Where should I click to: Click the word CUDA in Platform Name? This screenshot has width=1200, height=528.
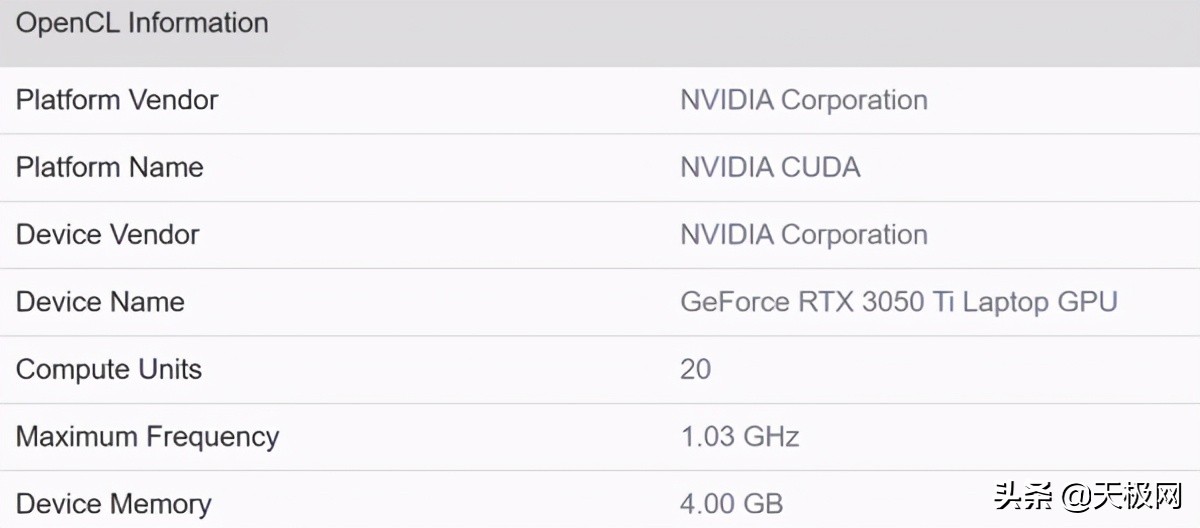(820, 167)
